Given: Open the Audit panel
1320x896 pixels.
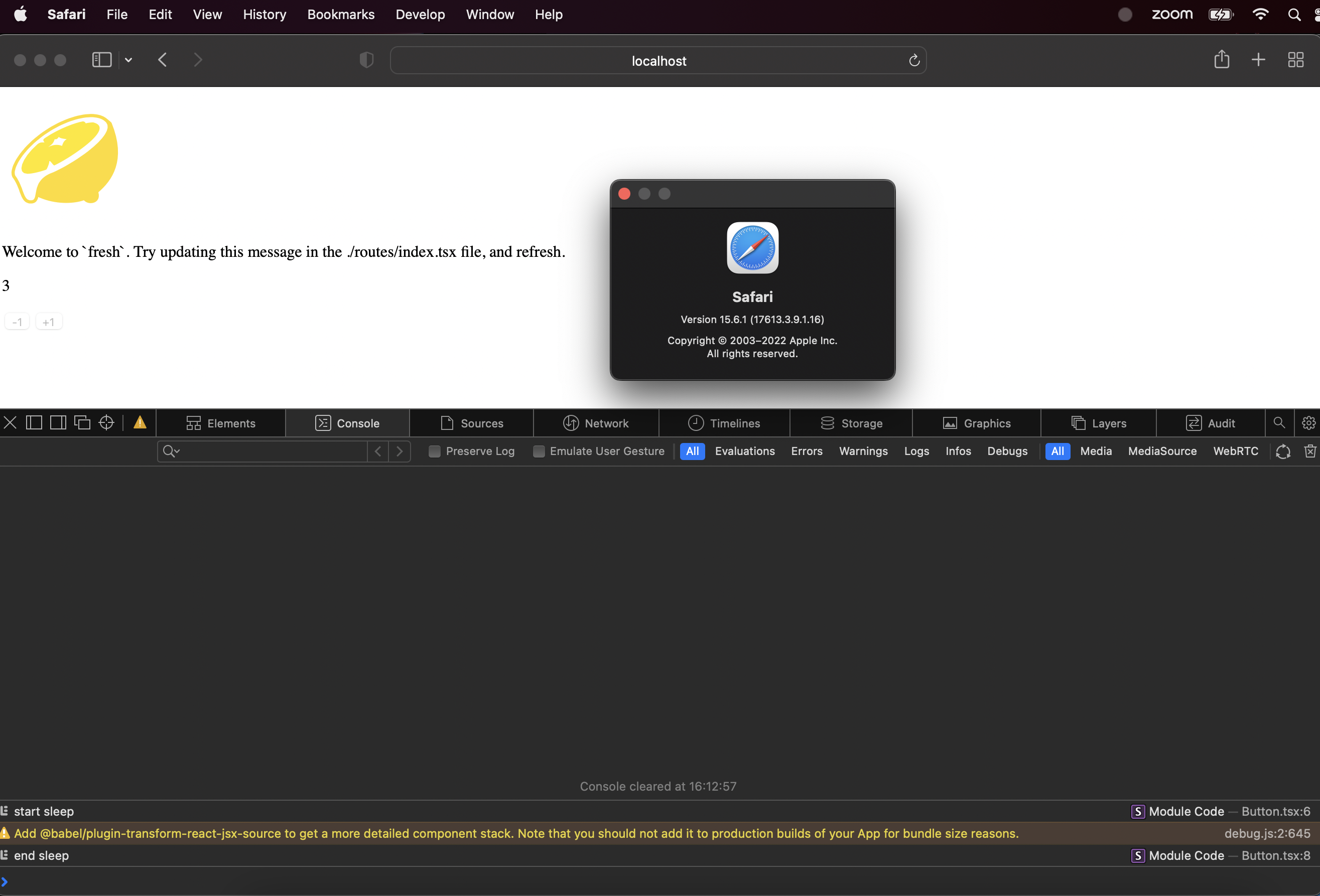Looking at the screenshot, I should [1211, 422].
